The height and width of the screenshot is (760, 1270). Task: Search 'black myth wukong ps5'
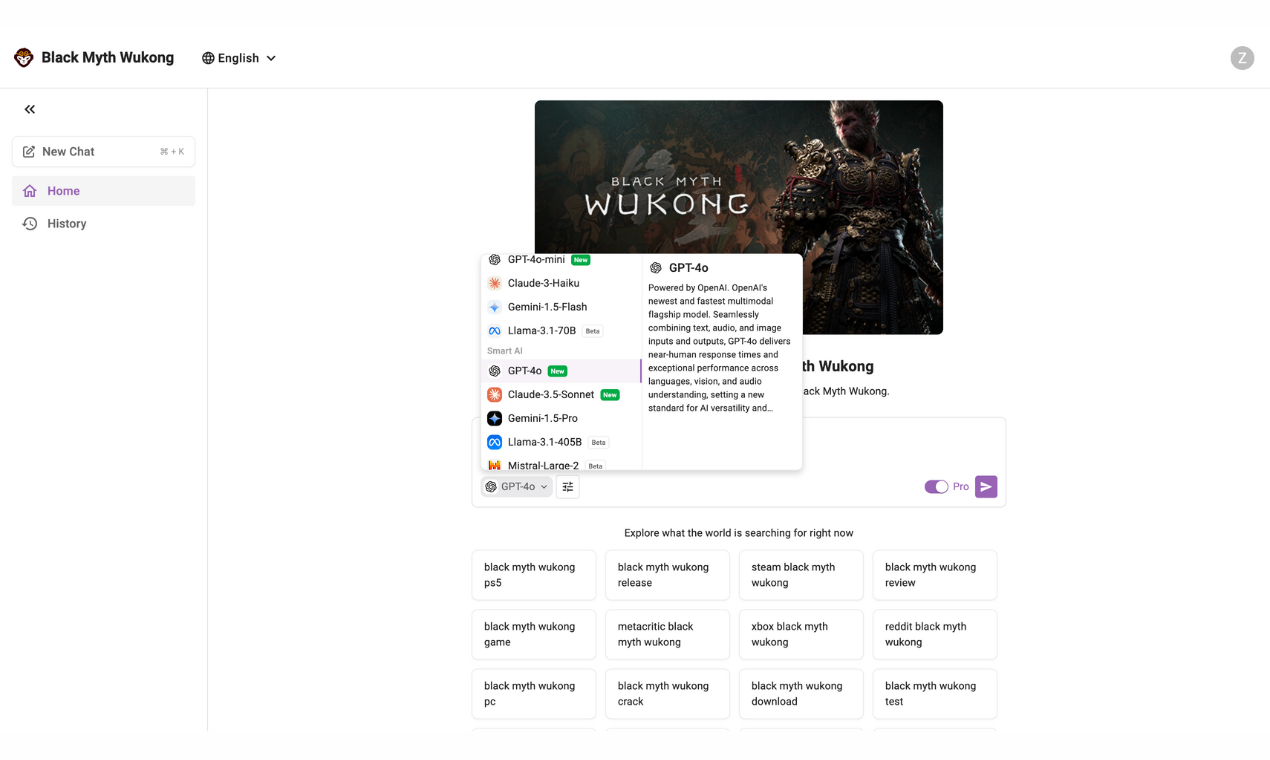pos(534,575)
